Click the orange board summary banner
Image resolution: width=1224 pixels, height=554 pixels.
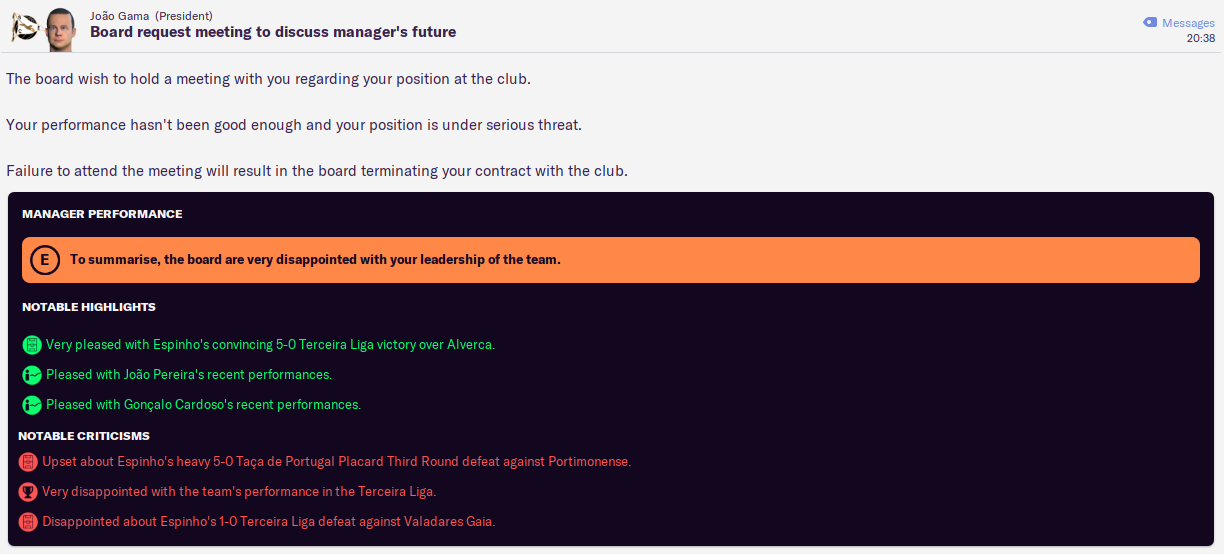(610, 260)
